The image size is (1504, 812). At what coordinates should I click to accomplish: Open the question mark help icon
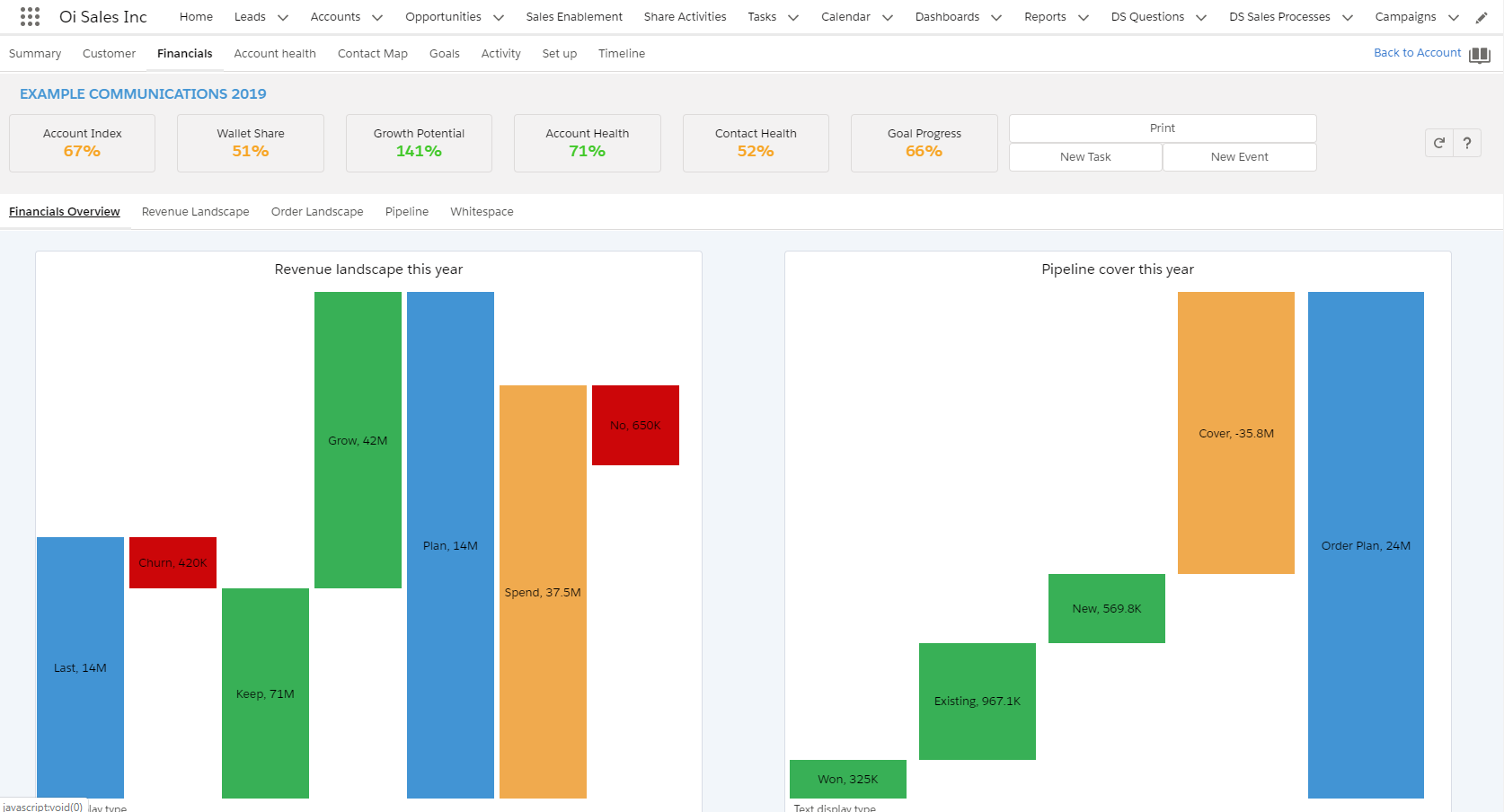[x=1467, y=143]
